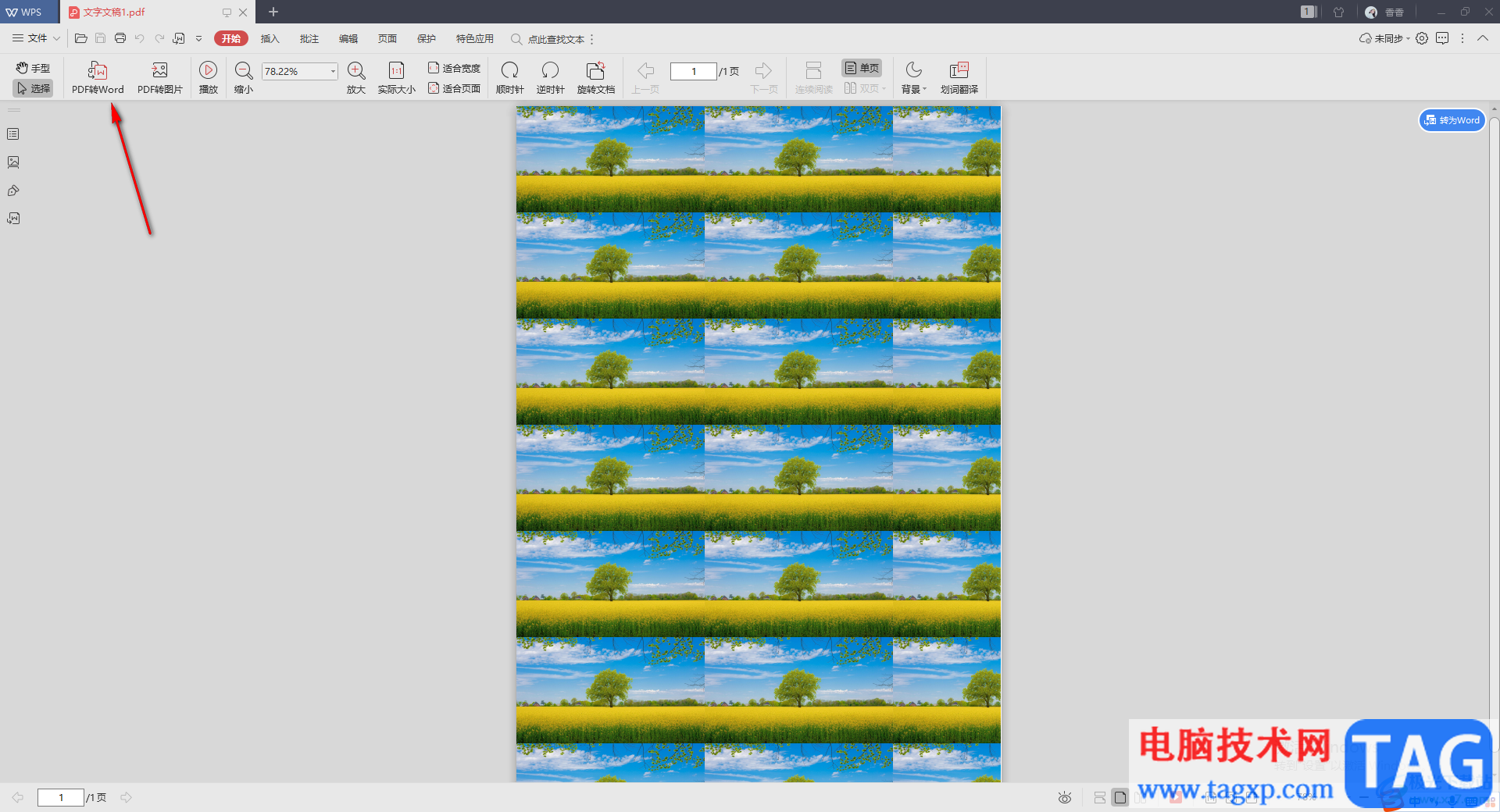Open settings gear in the ribbon
The image size is (1500, 812).
(x=1422, y=38)
